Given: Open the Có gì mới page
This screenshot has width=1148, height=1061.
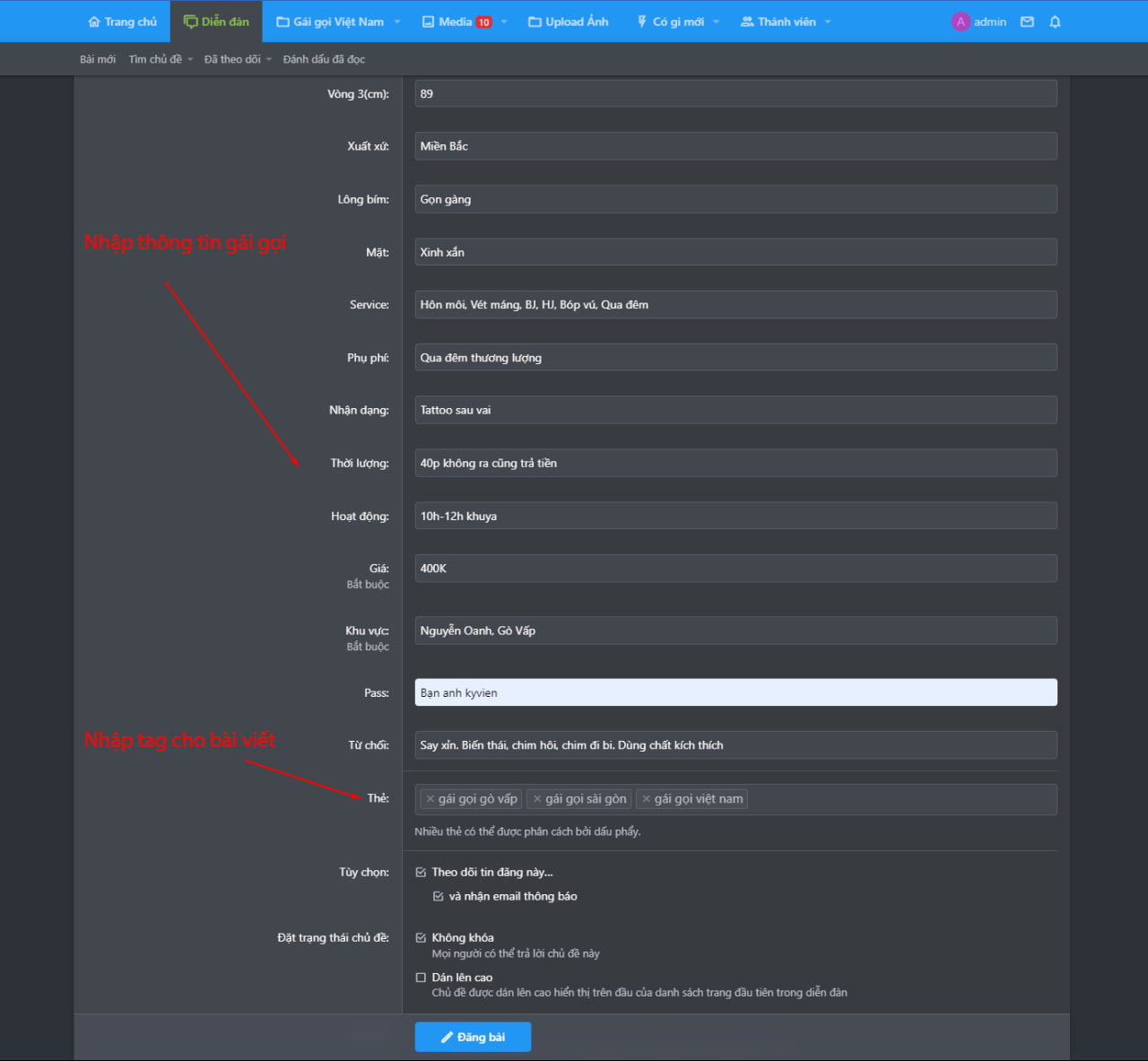Looking at the screenshot, I should pyautogui.click(x=671, y=22).
